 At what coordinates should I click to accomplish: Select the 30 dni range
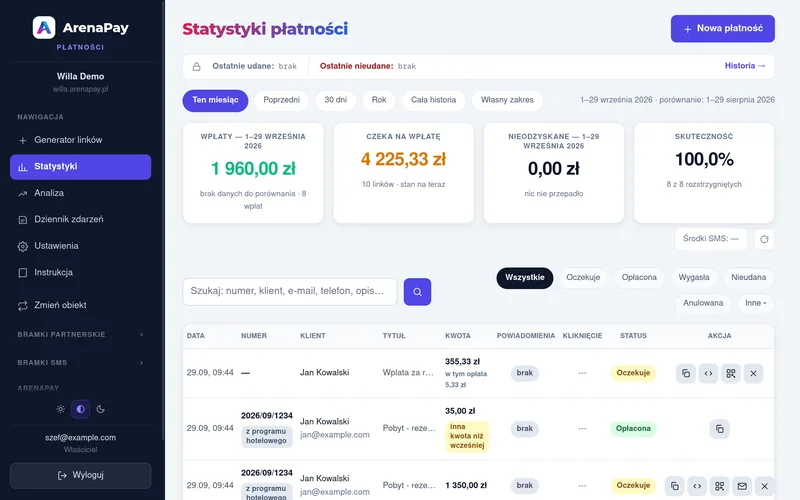(x=336, y=100)
